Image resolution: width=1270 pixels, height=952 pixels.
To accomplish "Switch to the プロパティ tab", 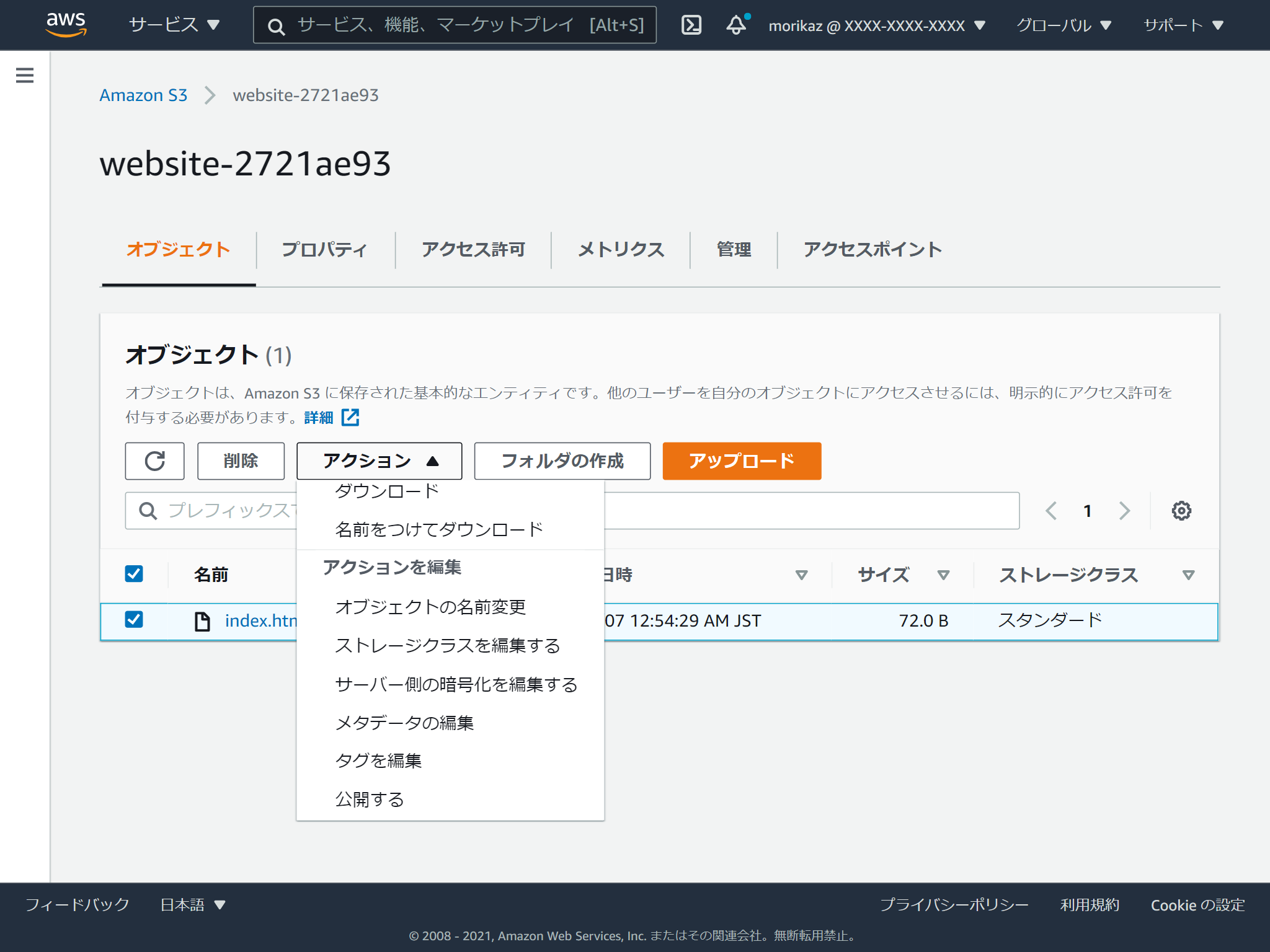I will click(324, 249).
